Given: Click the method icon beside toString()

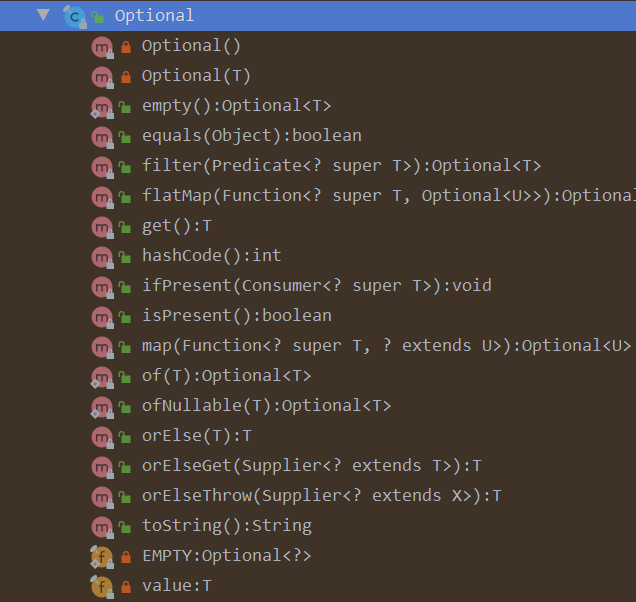Looking at the screenshot, I should [x=102, y=528].
